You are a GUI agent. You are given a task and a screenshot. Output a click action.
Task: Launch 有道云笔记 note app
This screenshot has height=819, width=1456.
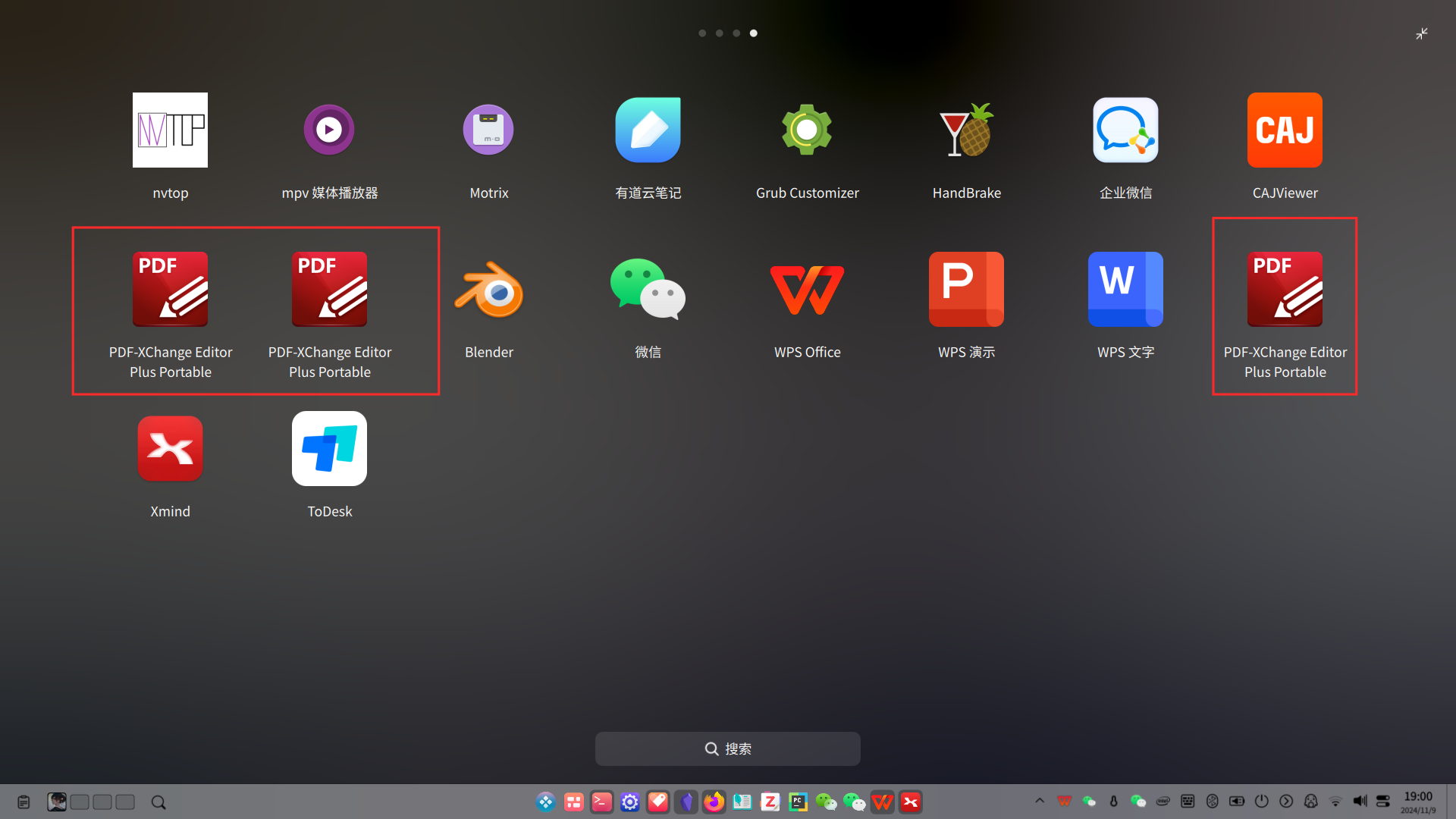(x=648, y=130)
